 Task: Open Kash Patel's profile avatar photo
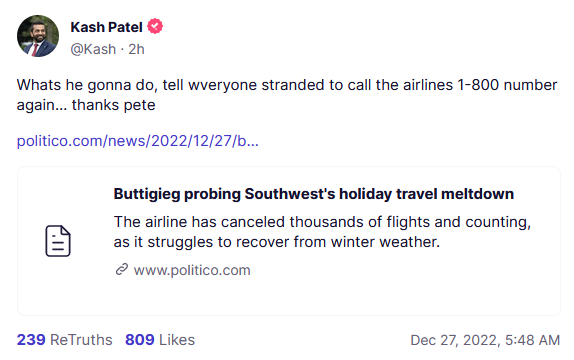[x=38, y=36]
